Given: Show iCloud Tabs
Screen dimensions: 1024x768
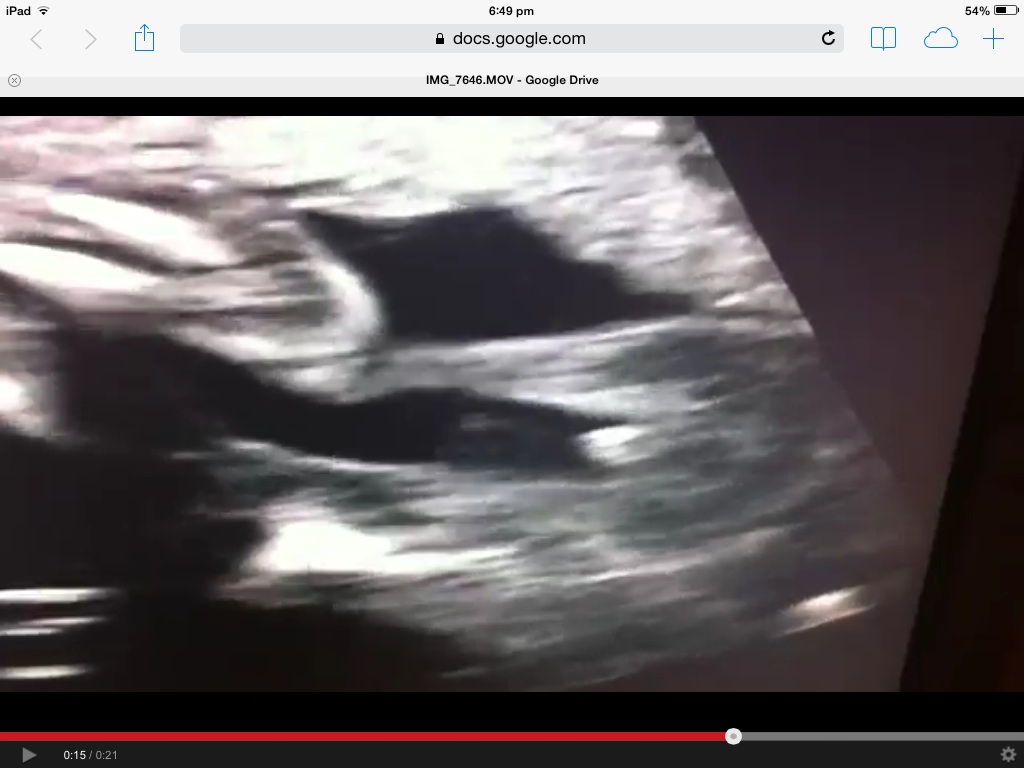Looking at the screenshot, I should (x=940, y=39).
